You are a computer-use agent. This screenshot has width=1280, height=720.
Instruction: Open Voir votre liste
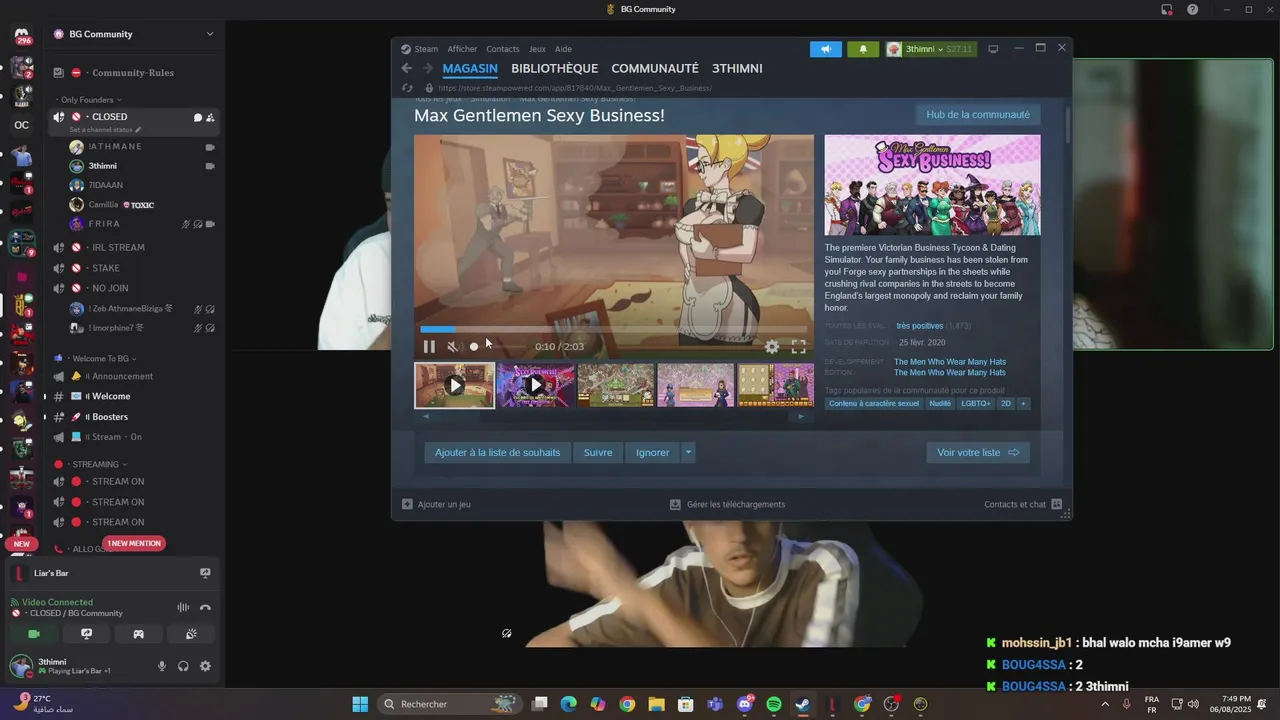978,452
